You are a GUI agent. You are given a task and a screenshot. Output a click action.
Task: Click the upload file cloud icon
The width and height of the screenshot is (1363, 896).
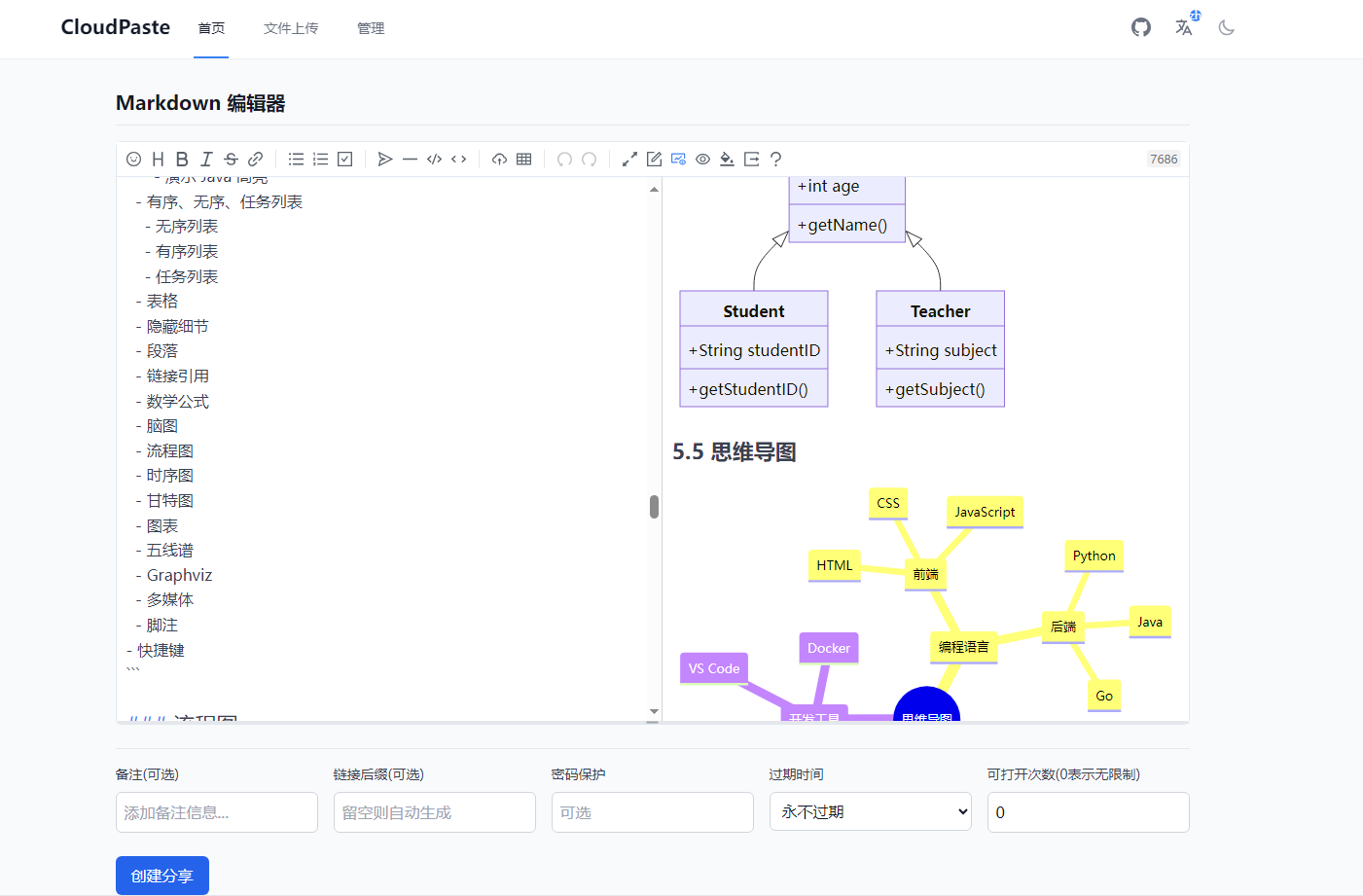coord(499,160)
